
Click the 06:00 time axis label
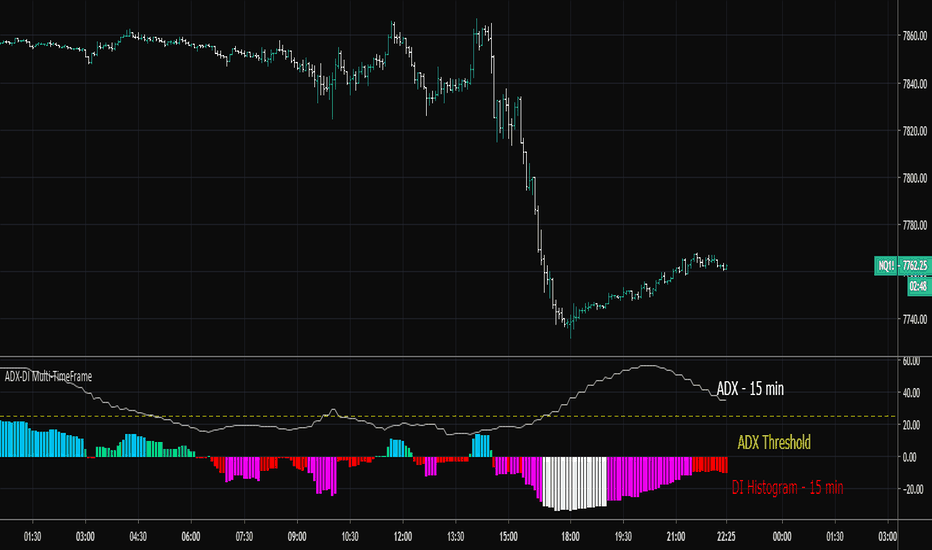(191, 537)
